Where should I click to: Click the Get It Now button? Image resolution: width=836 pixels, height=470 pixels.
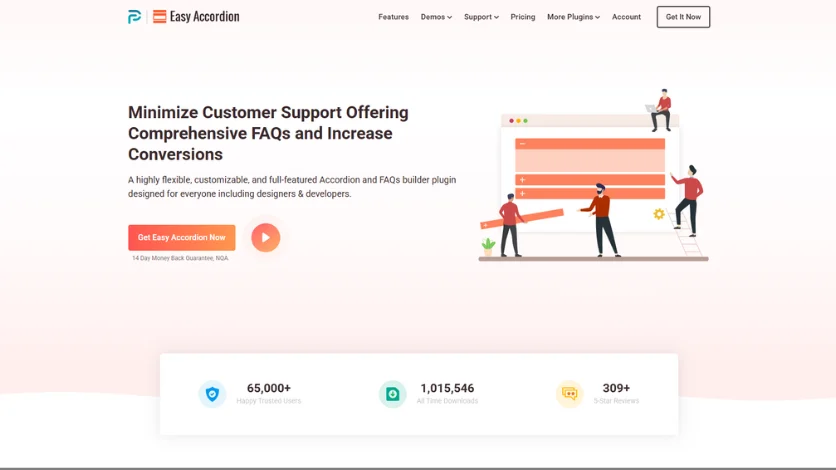point(683,17)
